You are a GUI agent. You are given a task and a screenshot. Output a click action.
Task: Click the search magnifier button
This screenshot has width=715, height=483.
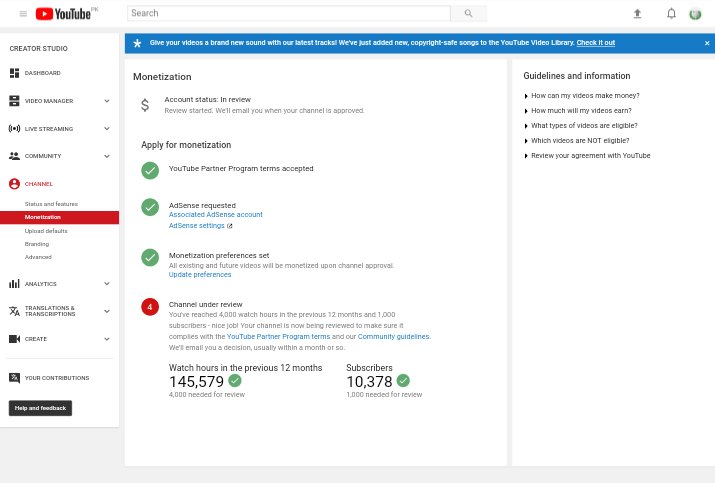(468, 13)
